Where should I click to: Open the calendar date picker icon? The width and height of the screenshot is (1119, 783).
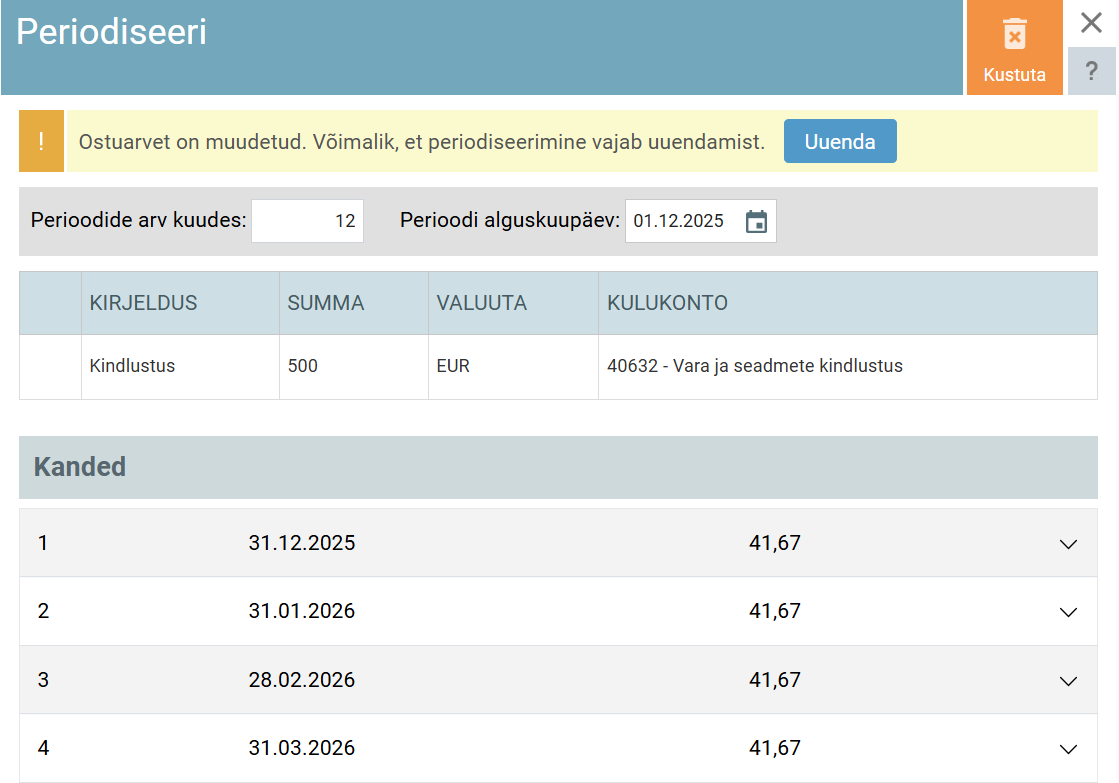(756, 222)
